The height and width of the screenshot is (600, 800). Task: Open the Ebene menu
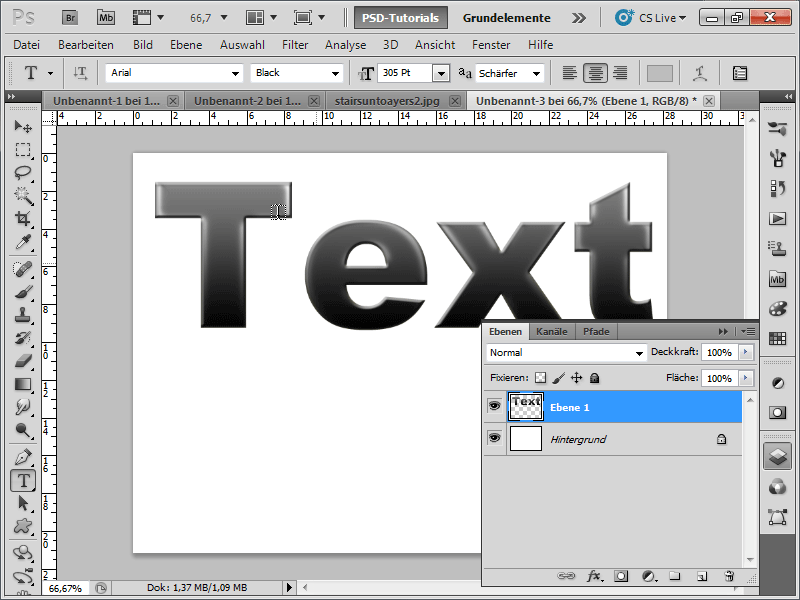point(186,45)
